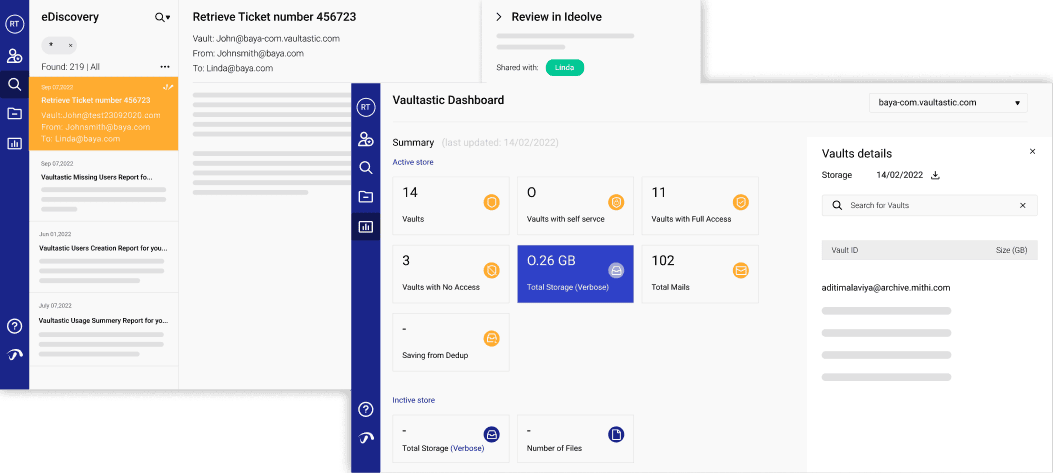
Task: Click the 14 Vaults card
Action: tap(451, 206)
